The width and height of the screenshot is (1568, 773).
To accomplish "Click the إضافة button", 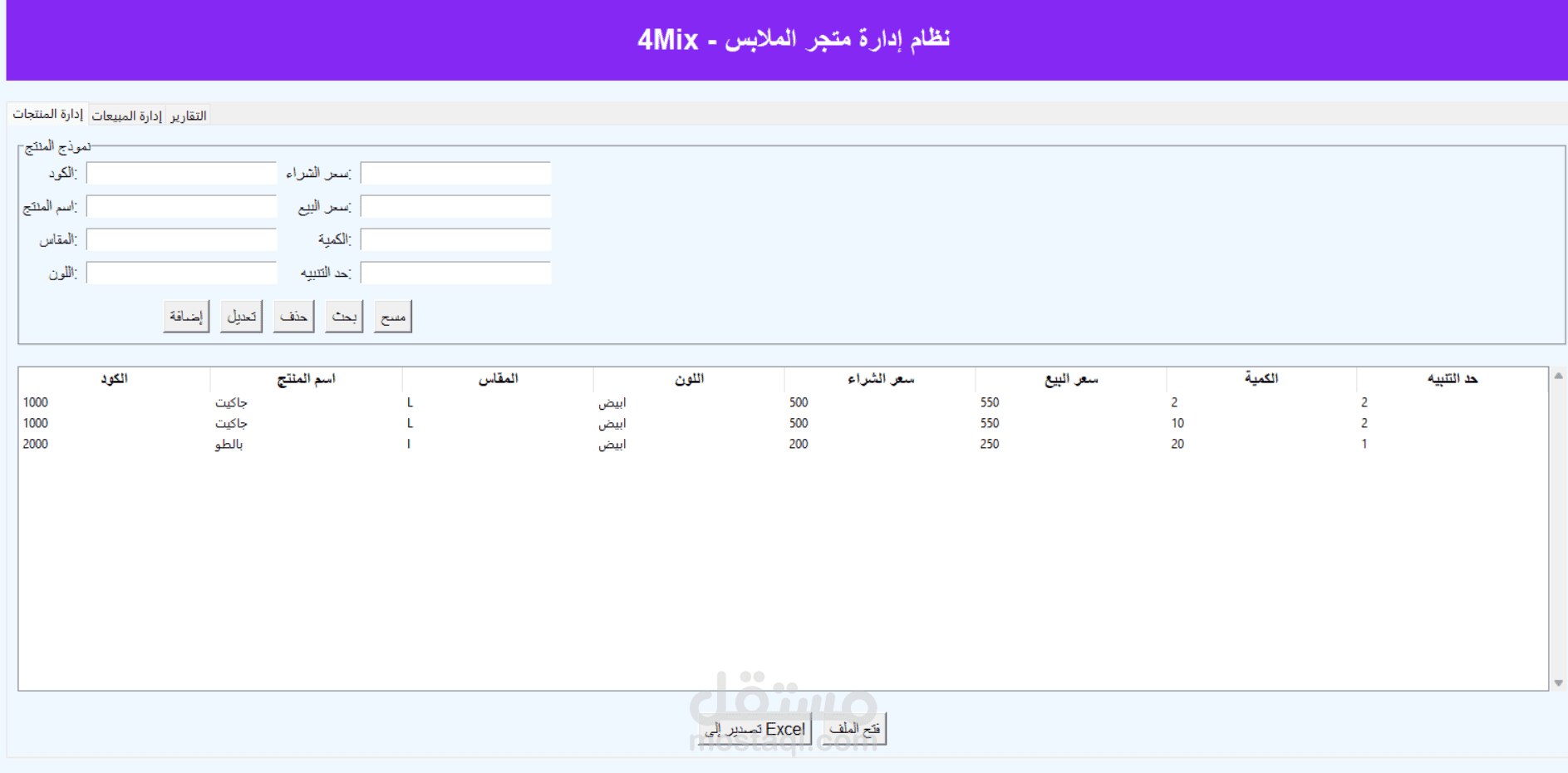I will click(186, 317).
